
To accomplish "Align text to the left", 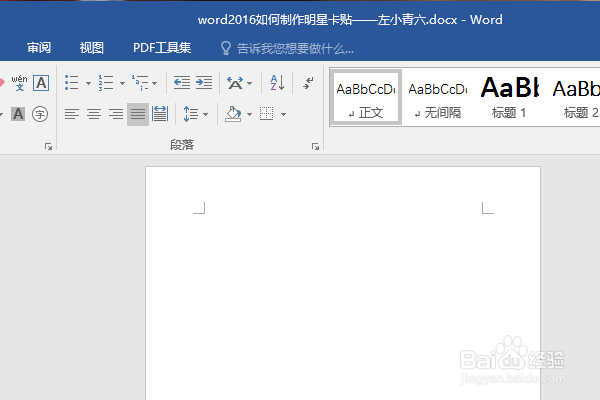I will pos(72,114).
